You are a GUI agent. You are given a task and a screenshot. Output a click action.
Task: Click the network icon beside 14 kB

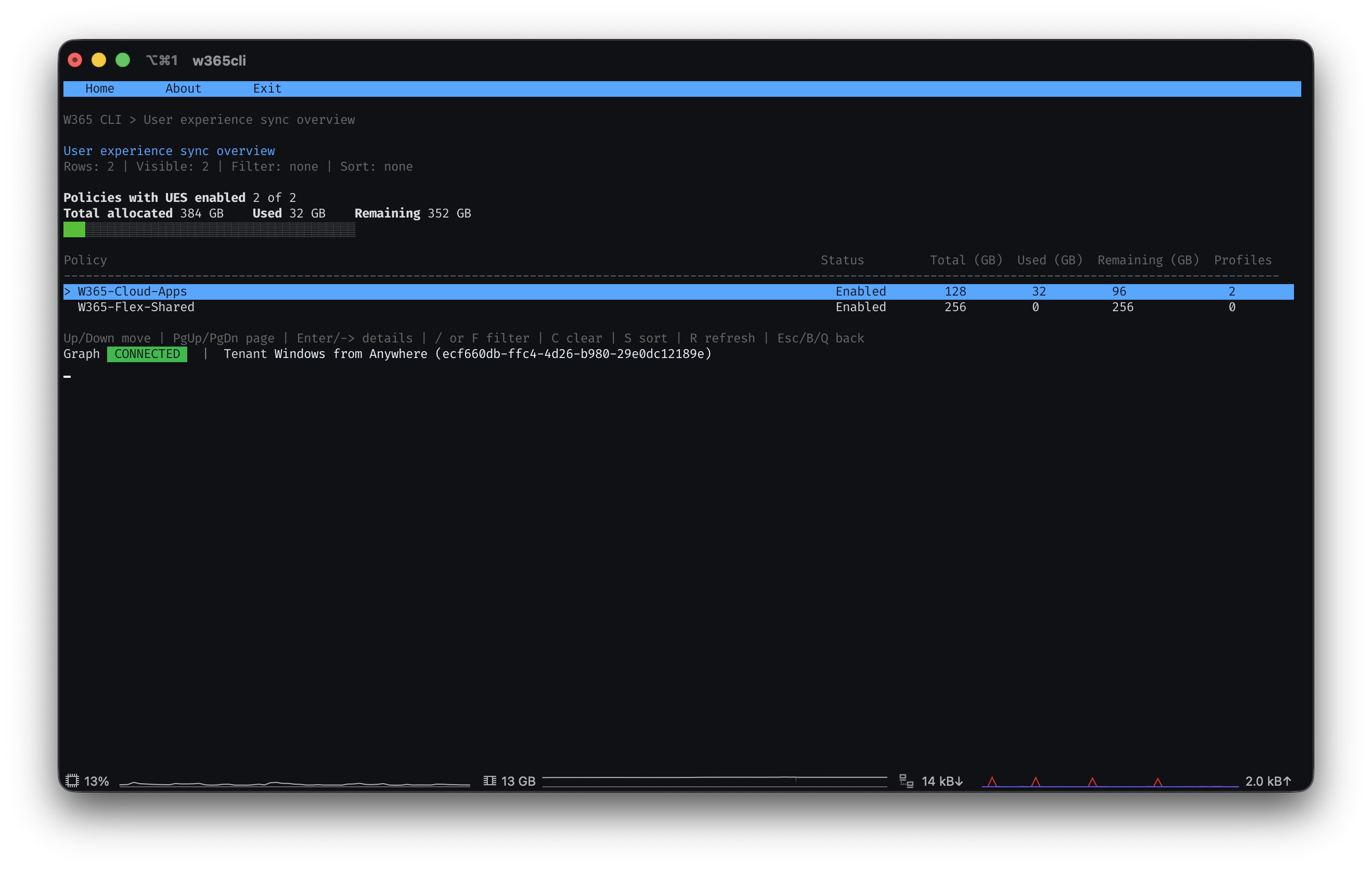click(x=906, y=781)
